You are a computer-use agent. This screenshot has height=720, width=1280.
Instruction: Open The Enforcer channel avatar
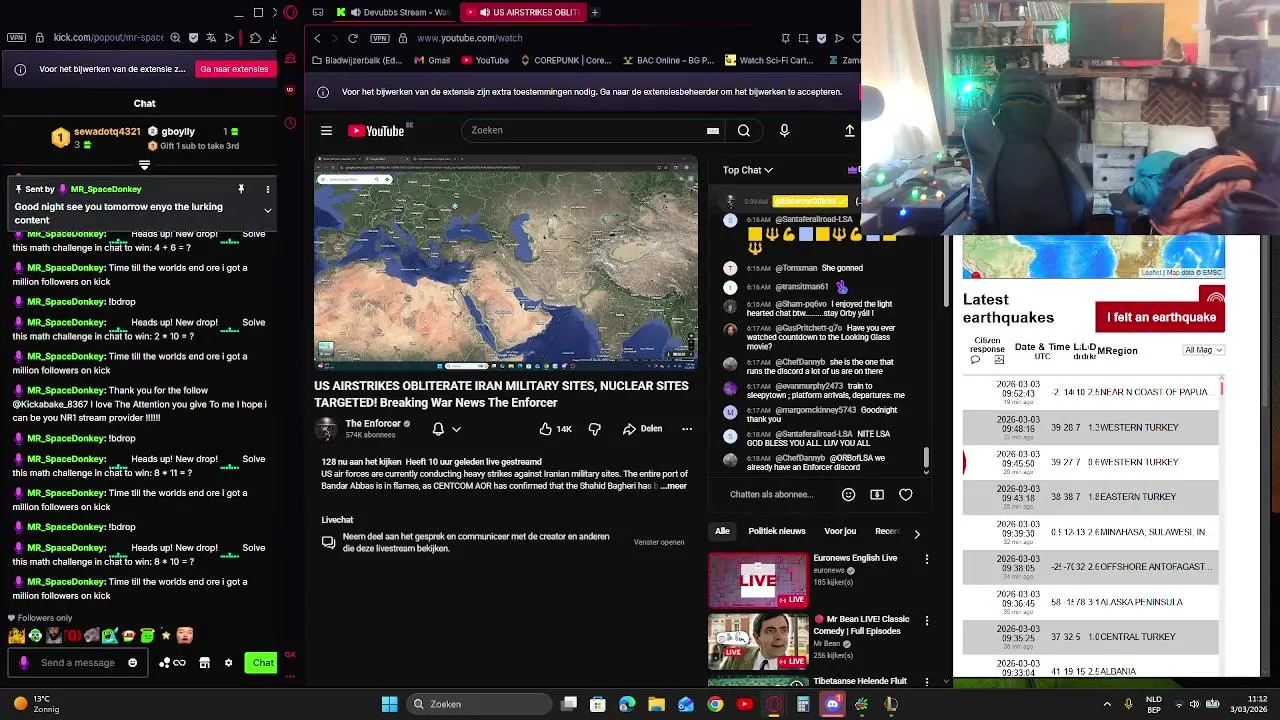[326, 429]
